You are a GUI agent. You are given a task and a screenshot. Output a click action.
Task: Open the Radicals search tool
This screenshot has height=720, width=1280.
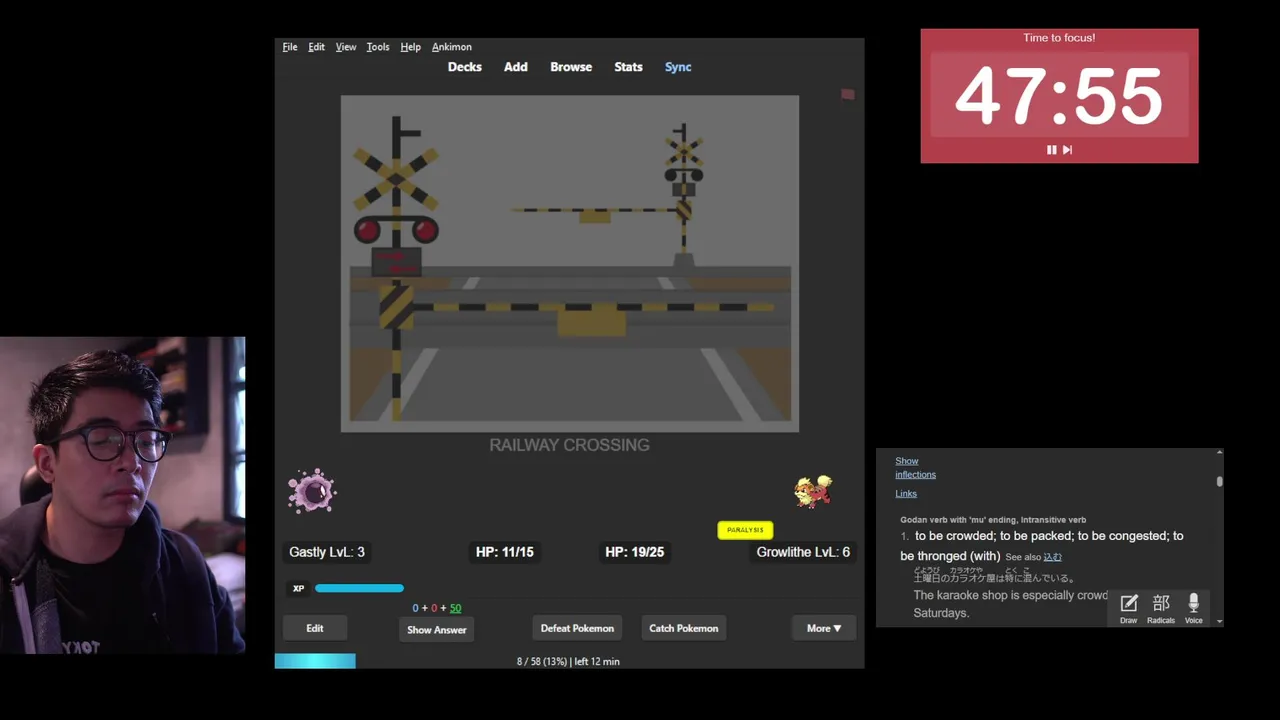pos(1161,608)
